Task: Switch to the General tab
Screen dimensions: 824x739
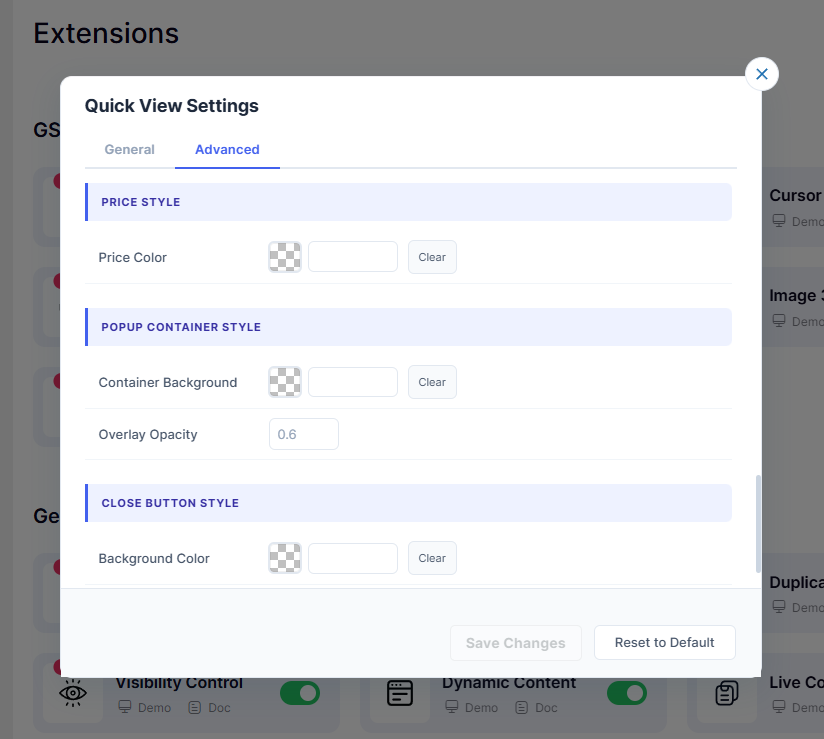Action: tap(130, 150)
